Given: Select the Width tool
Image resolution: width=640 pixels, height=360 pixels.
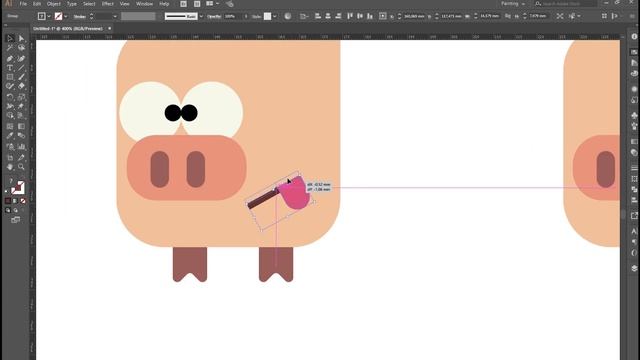Looking at the screenshot, I should [x=10, y=106].
